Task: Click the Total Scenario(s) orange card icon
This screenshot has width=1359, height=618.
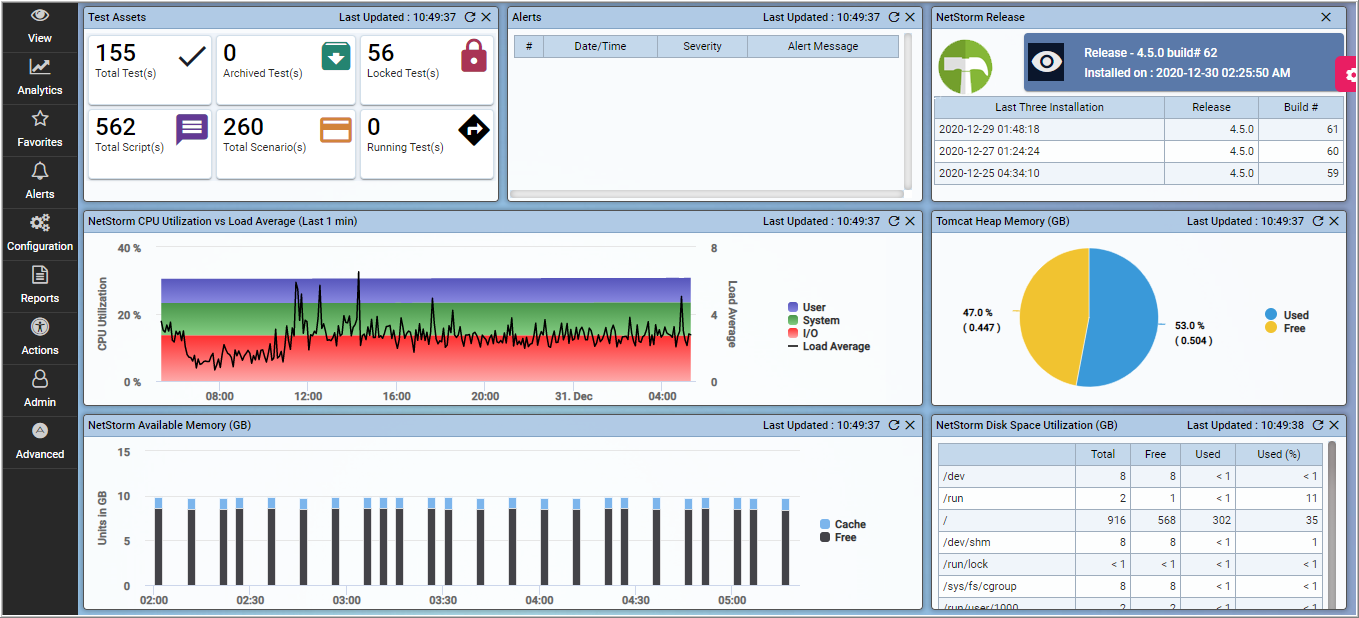Action: coord(336,130)
